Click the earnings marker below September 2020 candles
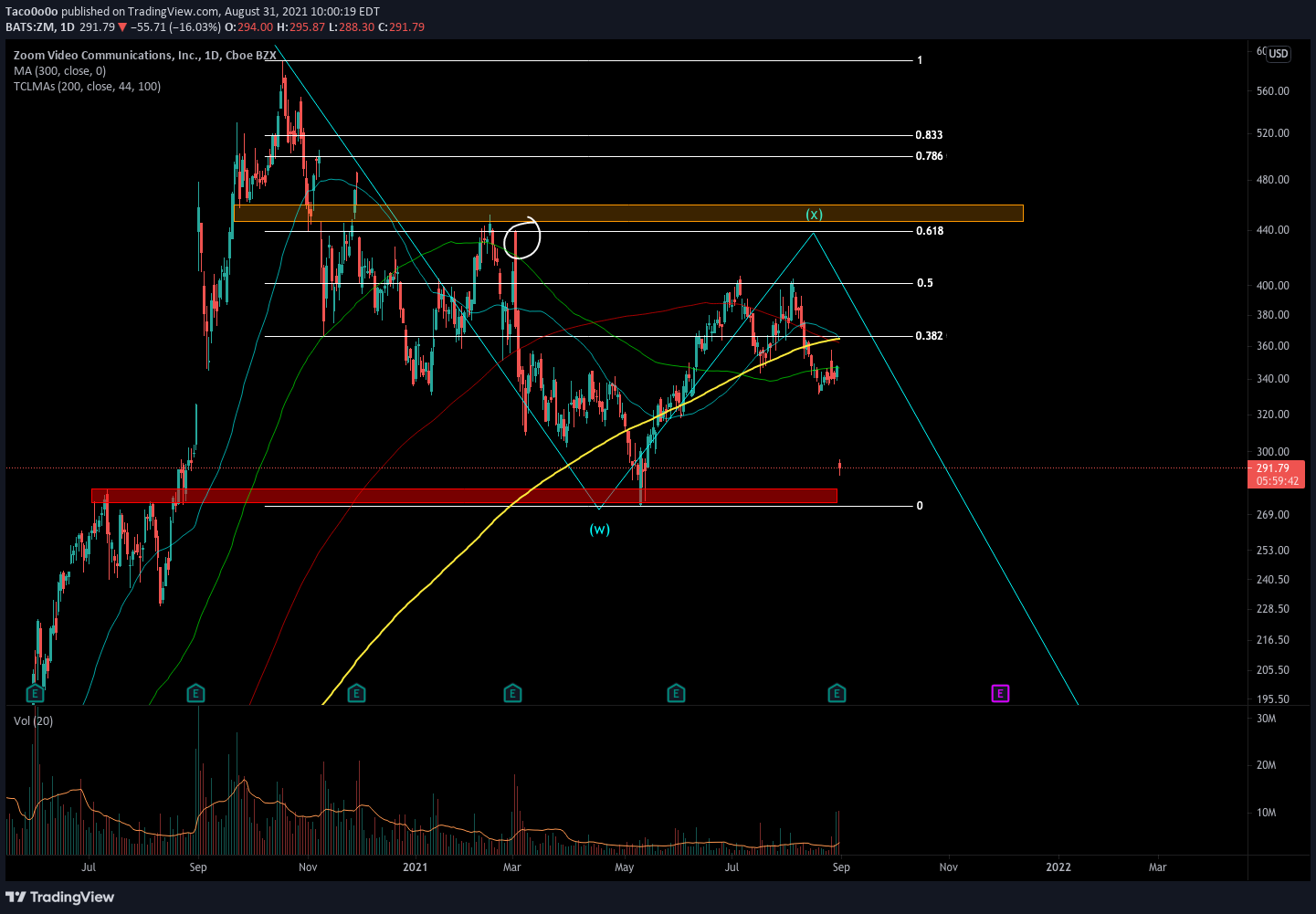 195,694
